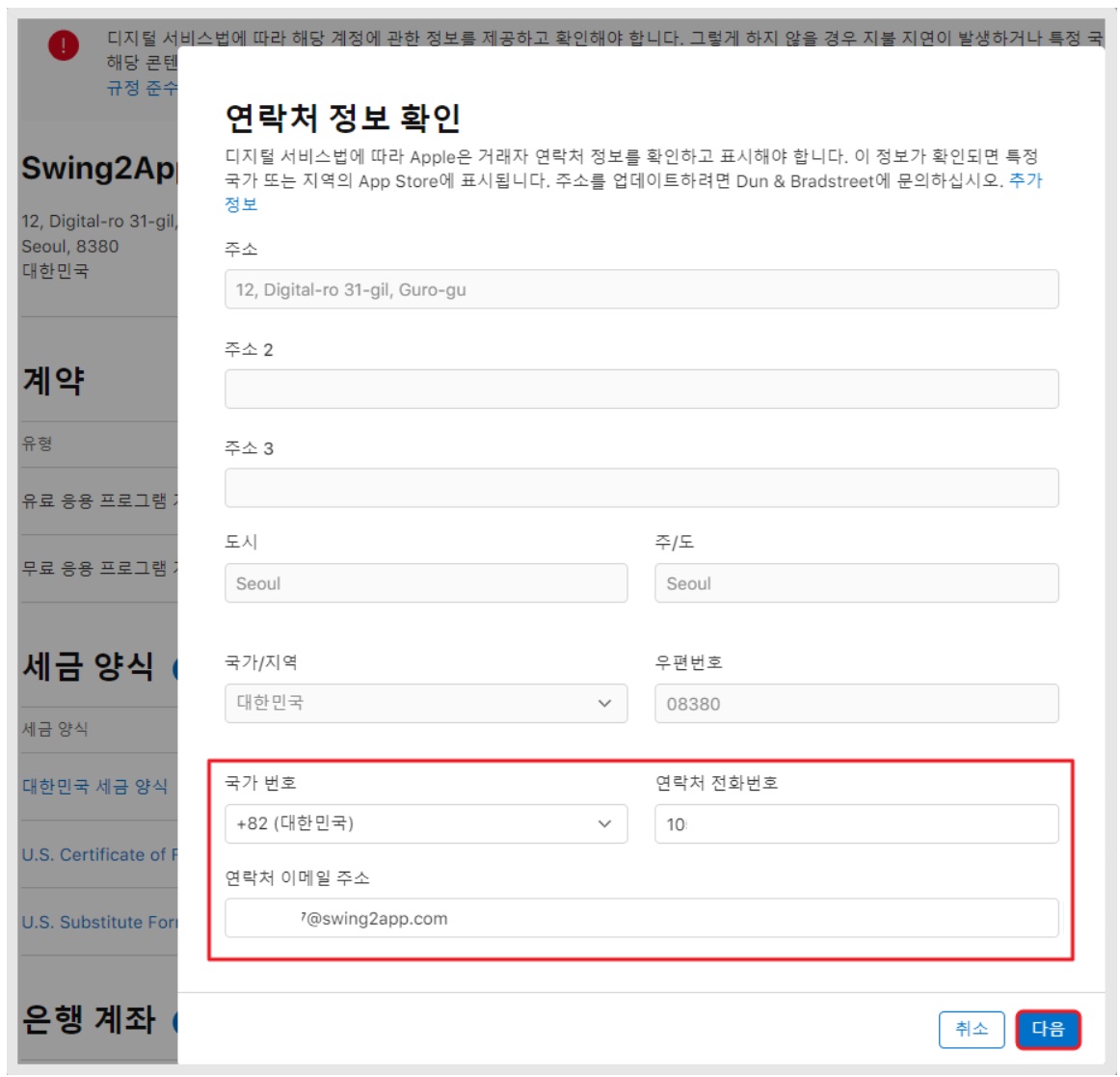Click the 세금 양식 heading in background page
Viewport: 1120px width, 1077px height.
pos(88,666)
